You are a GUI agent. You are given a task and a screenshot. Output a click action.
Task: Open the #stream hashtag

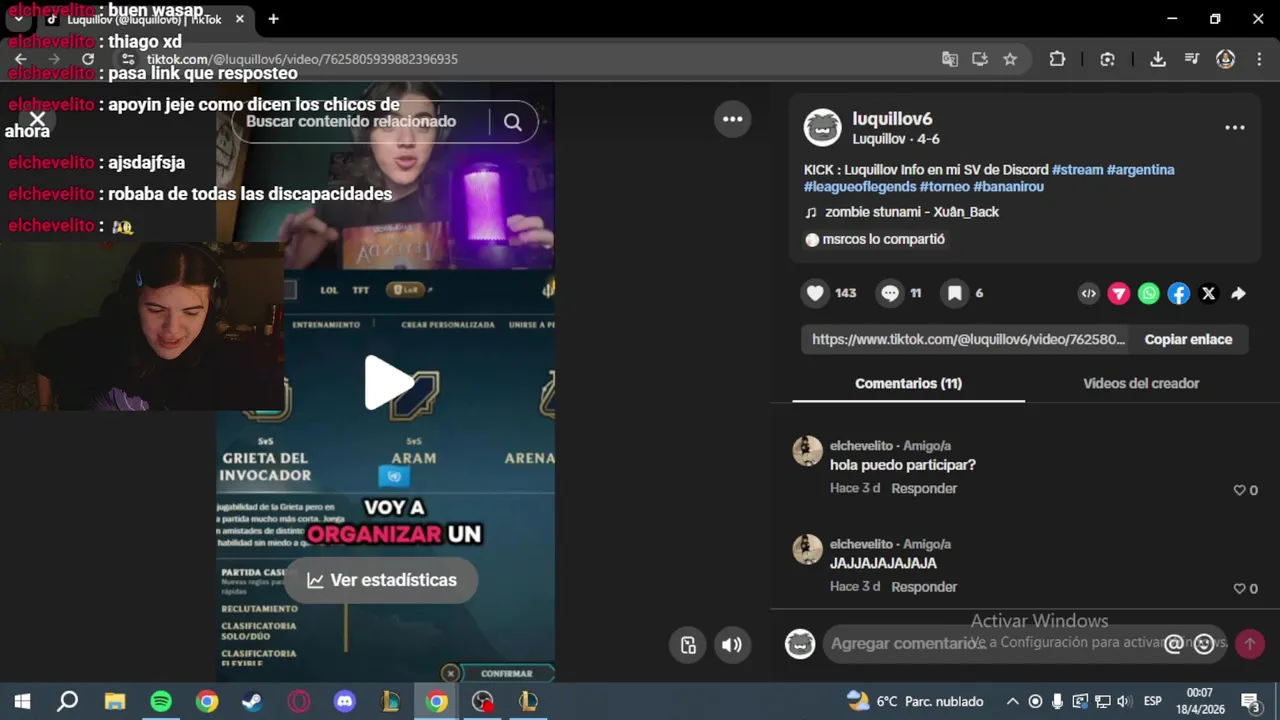coord(1077,170)
